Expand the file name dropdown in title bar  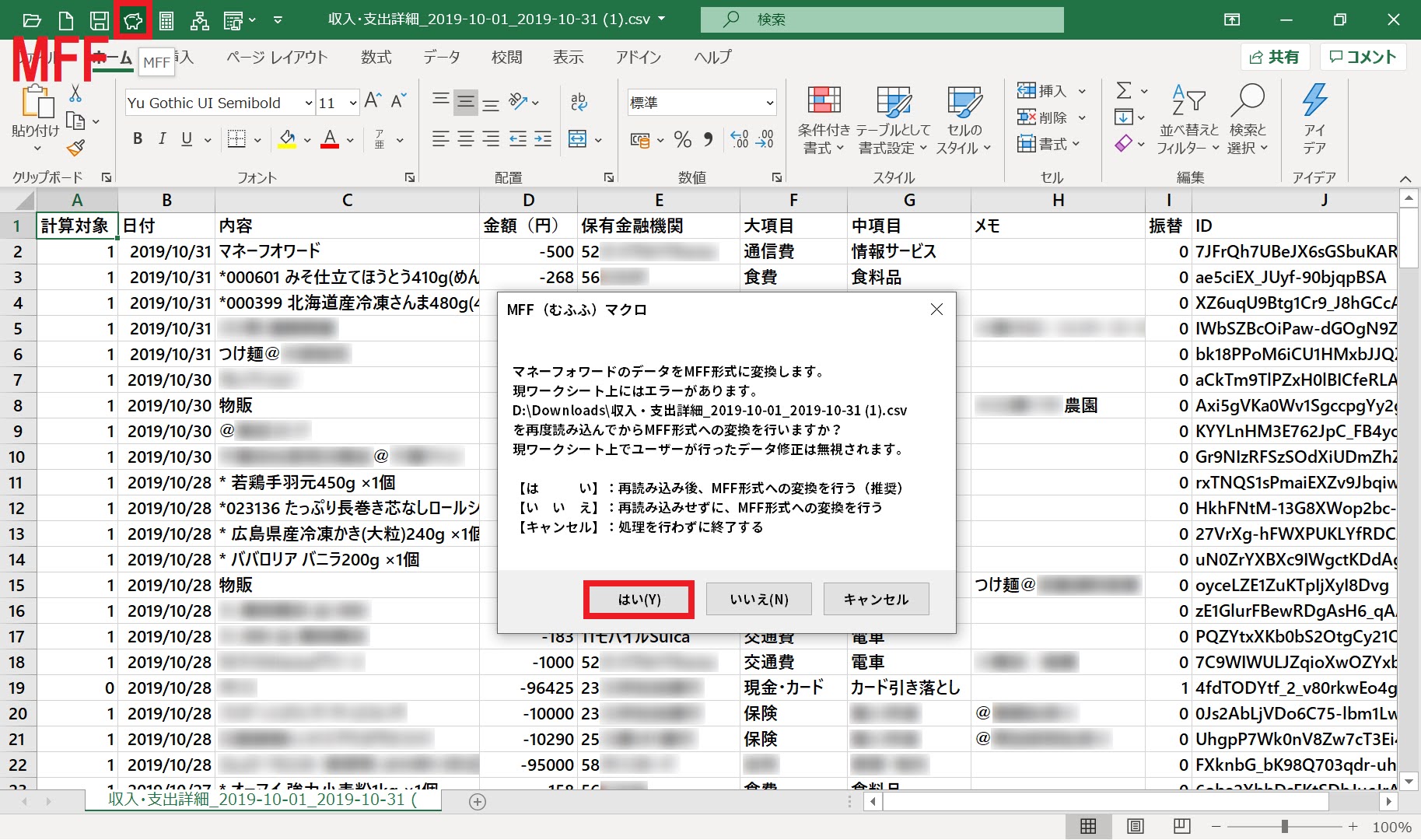662,19
